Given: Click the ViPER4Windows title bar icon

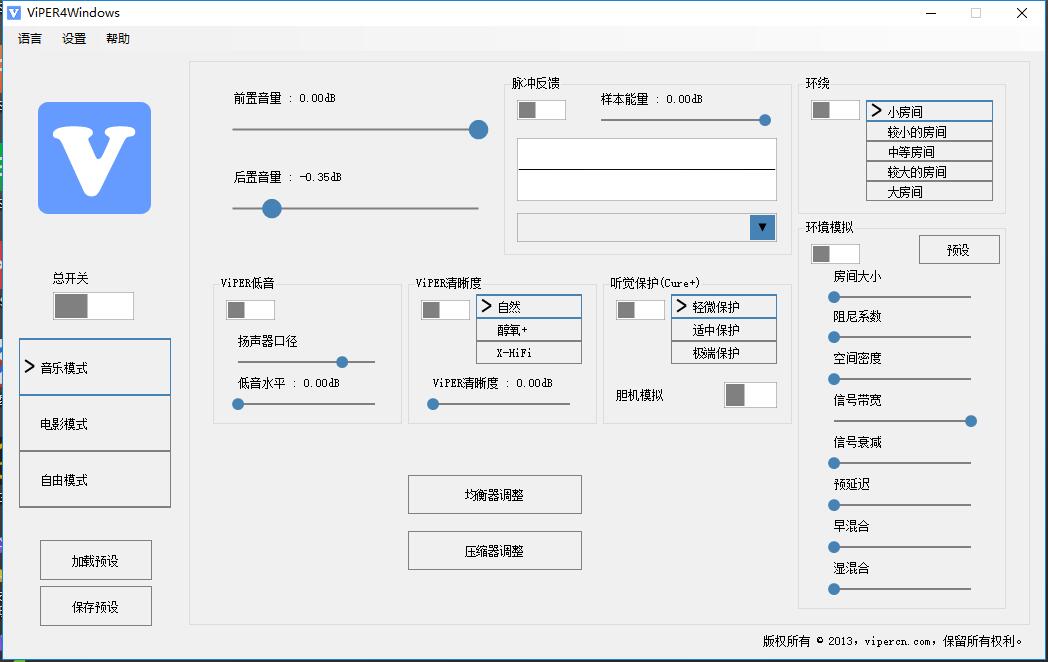Looking at the screenshot, I should [14, 13].
